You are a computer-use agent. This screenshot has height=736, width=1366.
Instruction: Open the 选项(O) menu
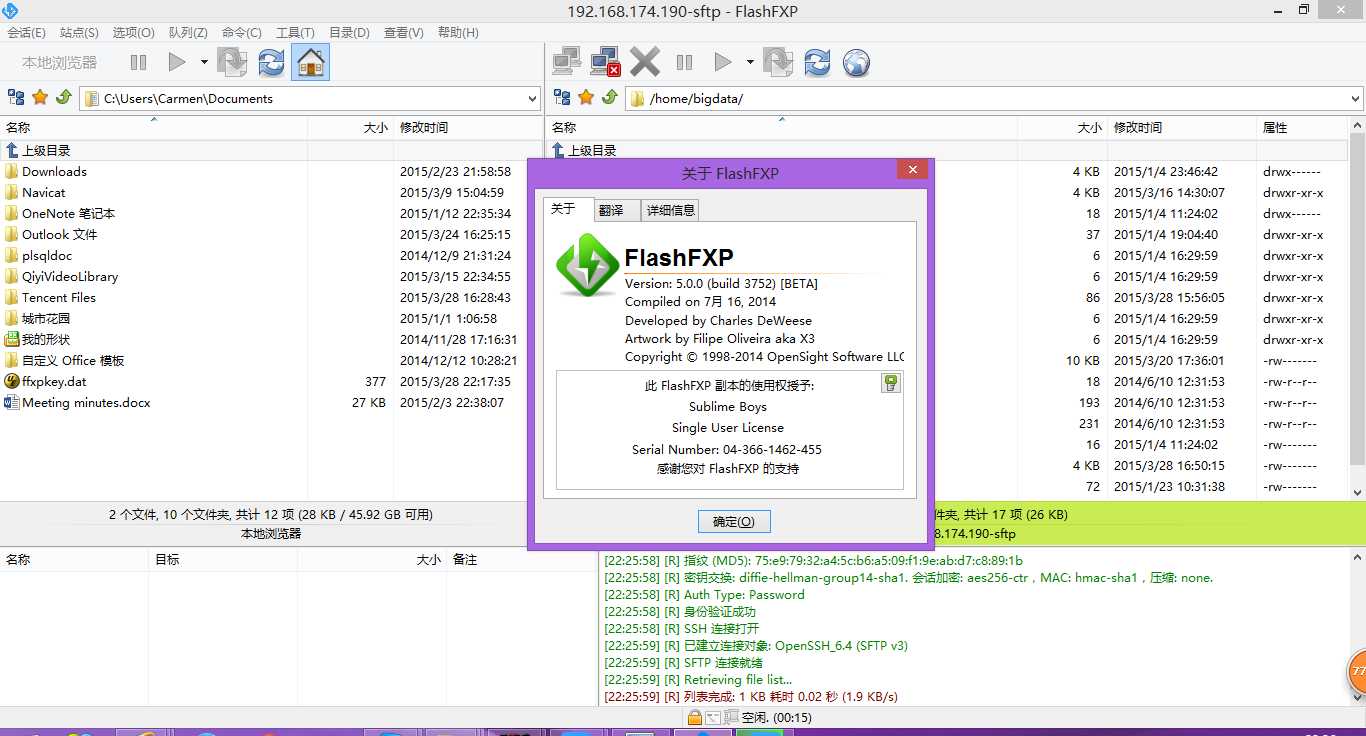tap(133, 32)
